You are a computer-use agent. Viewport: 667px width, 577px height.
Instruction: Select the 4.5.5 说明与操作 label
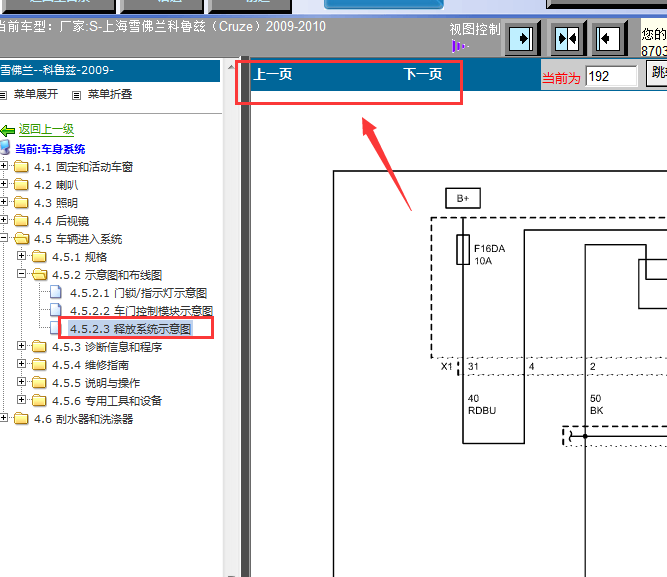click(96, 383)
